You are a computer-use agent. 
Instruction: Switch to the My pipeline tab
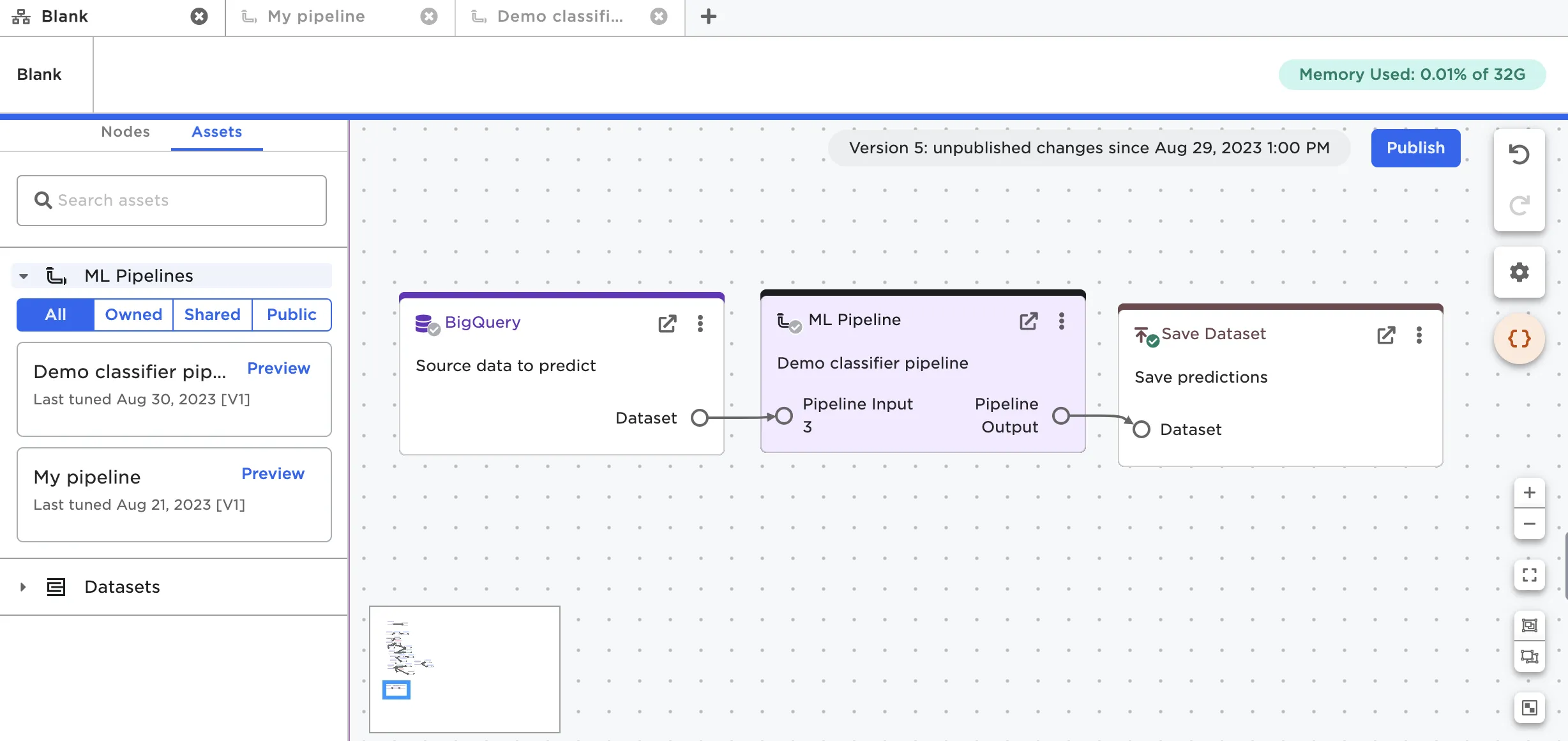click(316, 17)
